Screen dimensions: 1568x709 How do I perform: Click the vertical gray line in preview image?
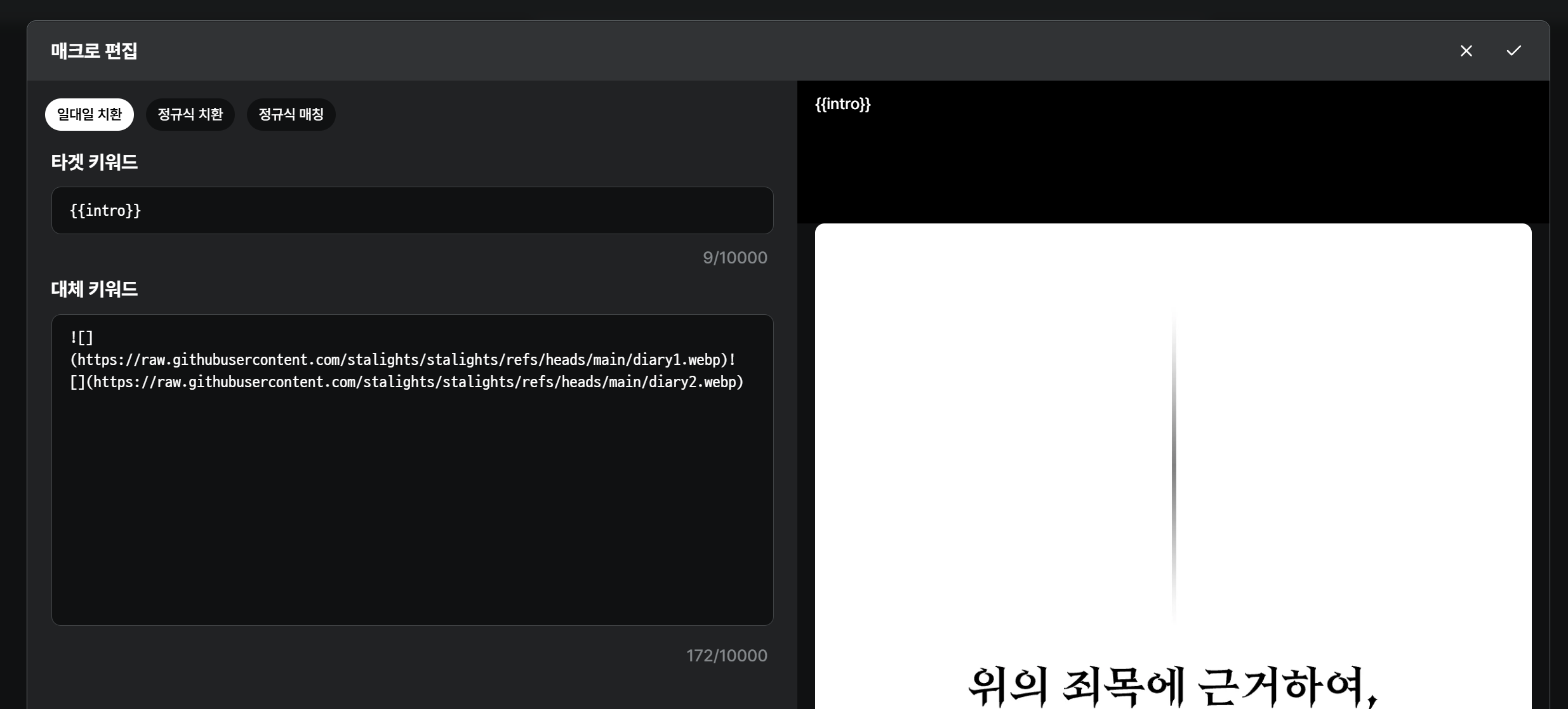tap(1173, 467)
